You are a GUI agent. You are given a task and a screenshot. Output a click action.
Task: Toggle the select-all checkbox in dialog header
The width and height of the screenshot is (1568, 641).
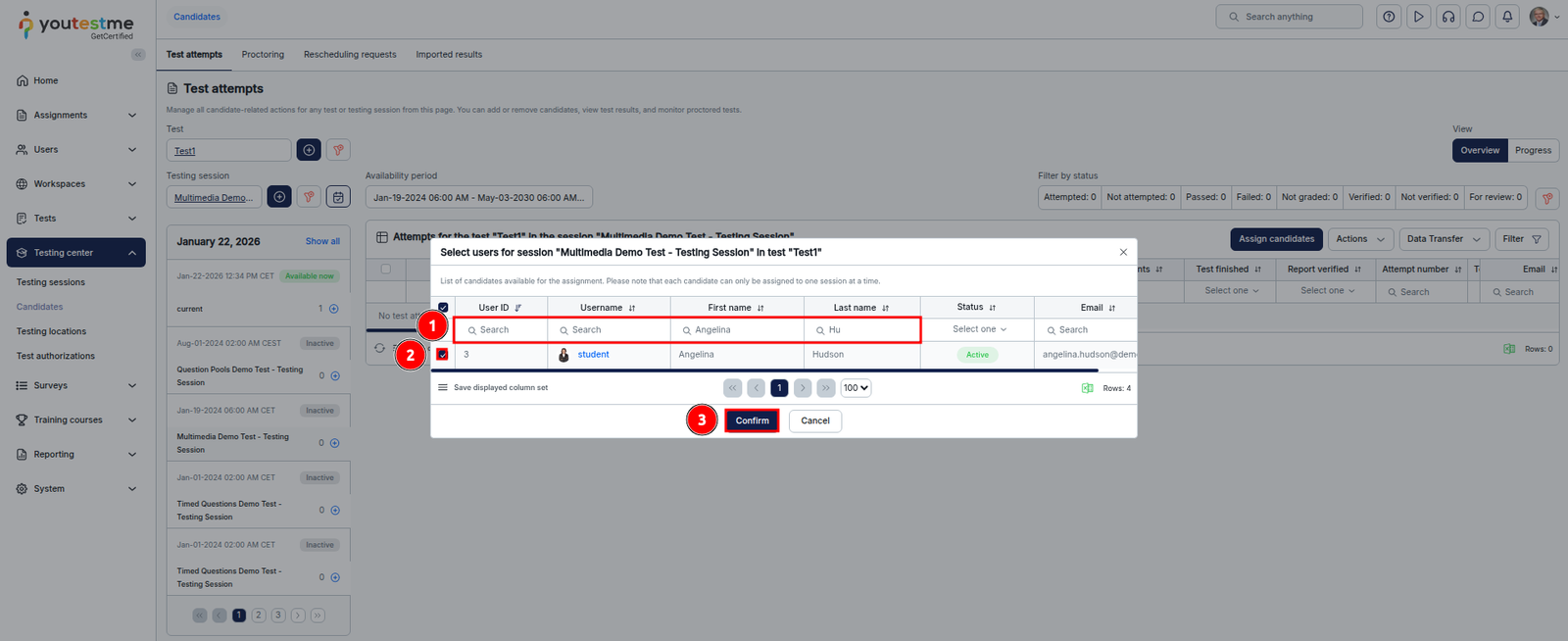(443, 308)
